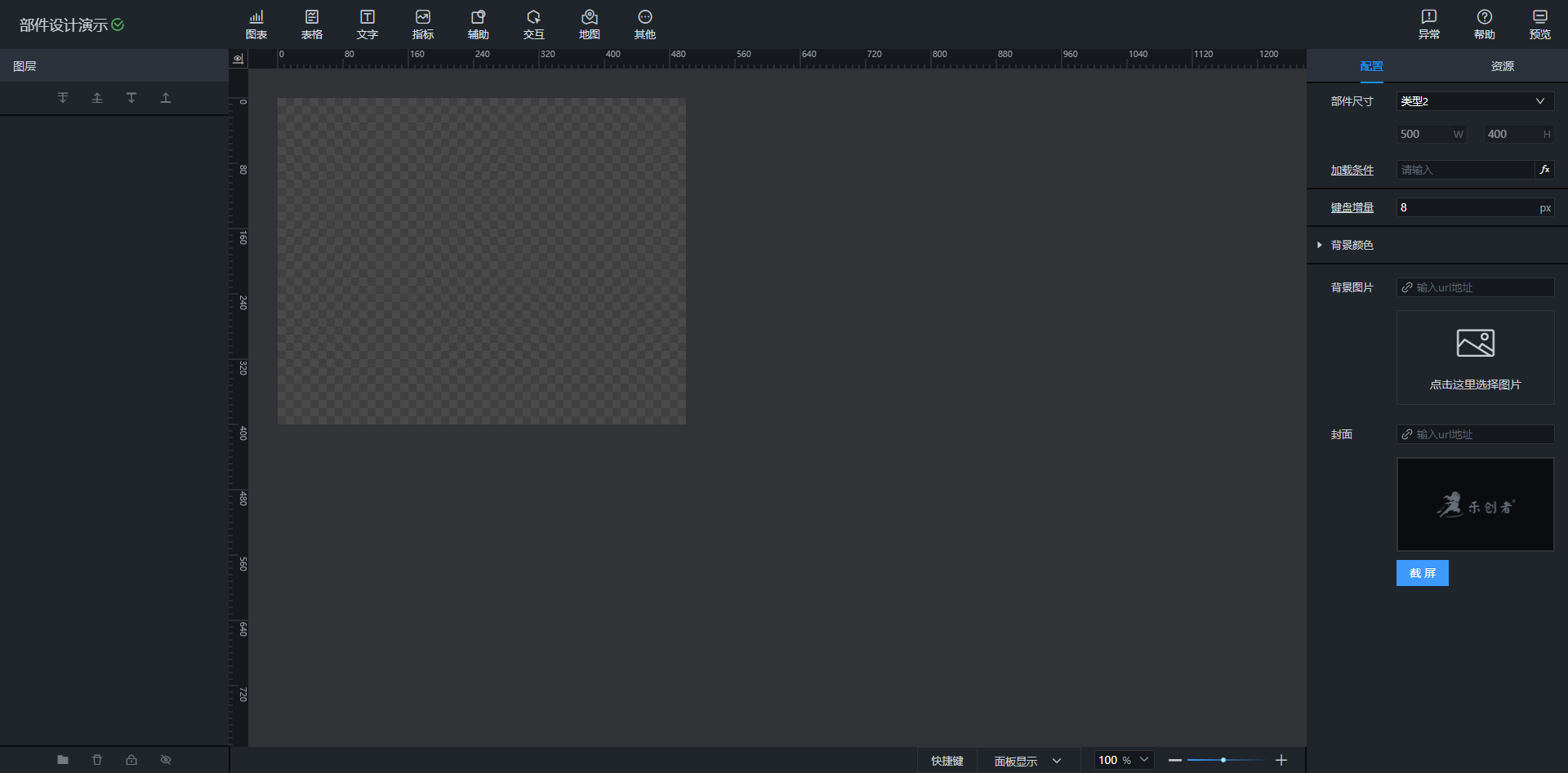Toggle layer lock in the bottom toolbar
The height and width of the screenshot is (773, 1568).
pyautogui.click(x=131, y=759)
